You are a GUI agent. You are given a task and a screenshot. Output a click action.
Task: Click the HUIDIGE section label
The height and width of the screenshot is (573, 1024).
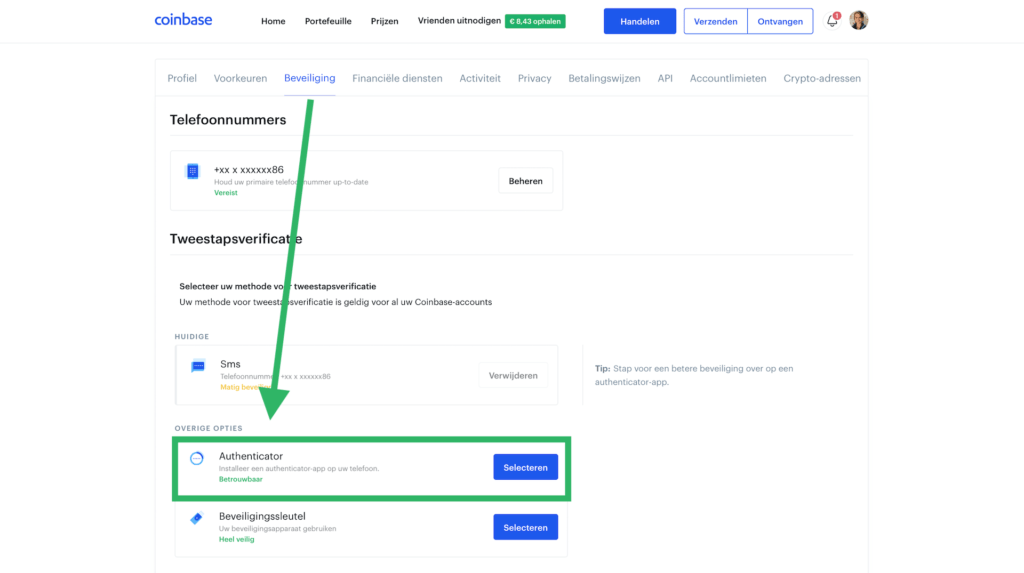tap(191, 336)
